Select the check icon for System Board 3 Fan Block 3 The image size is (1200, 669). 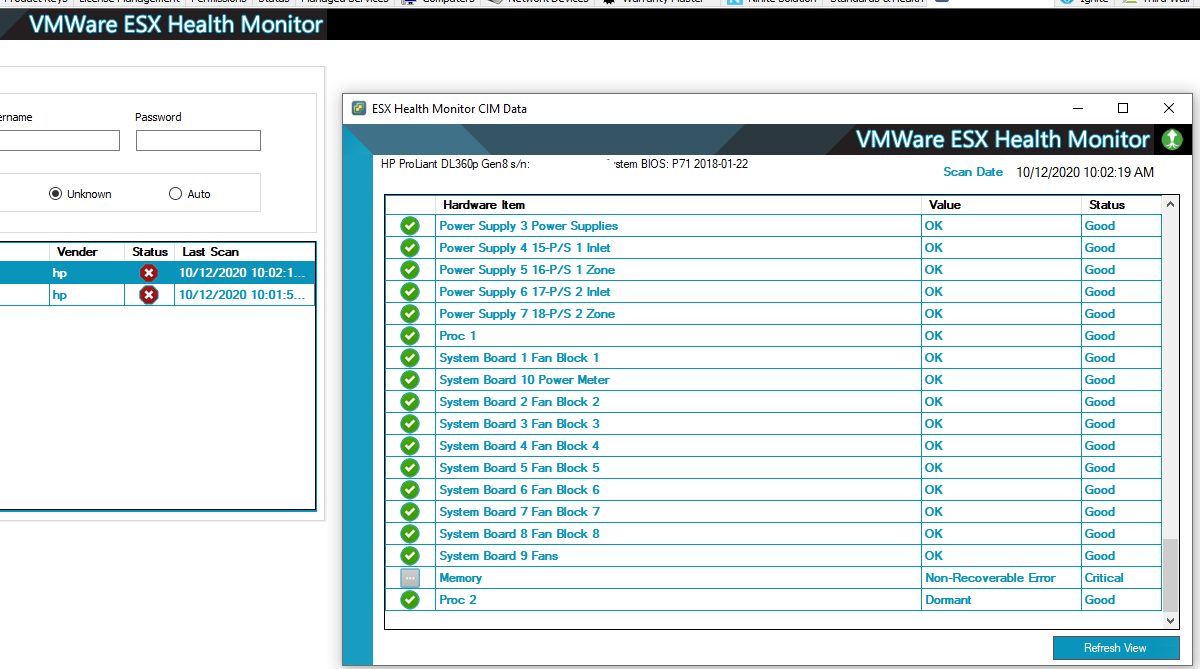point(410,424)
